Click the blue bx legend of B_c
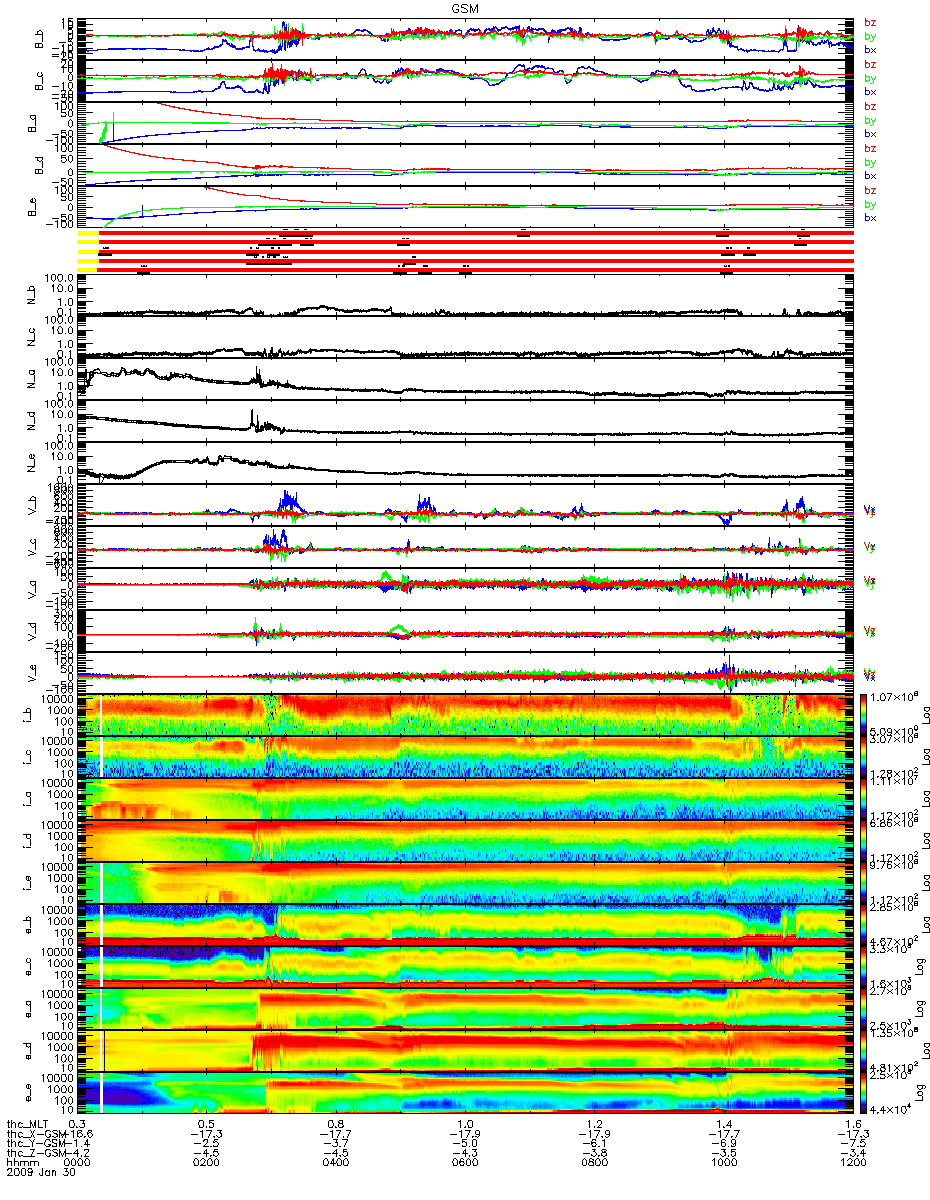The width and height of the screenshot is (930, 1200). [870, 91]
